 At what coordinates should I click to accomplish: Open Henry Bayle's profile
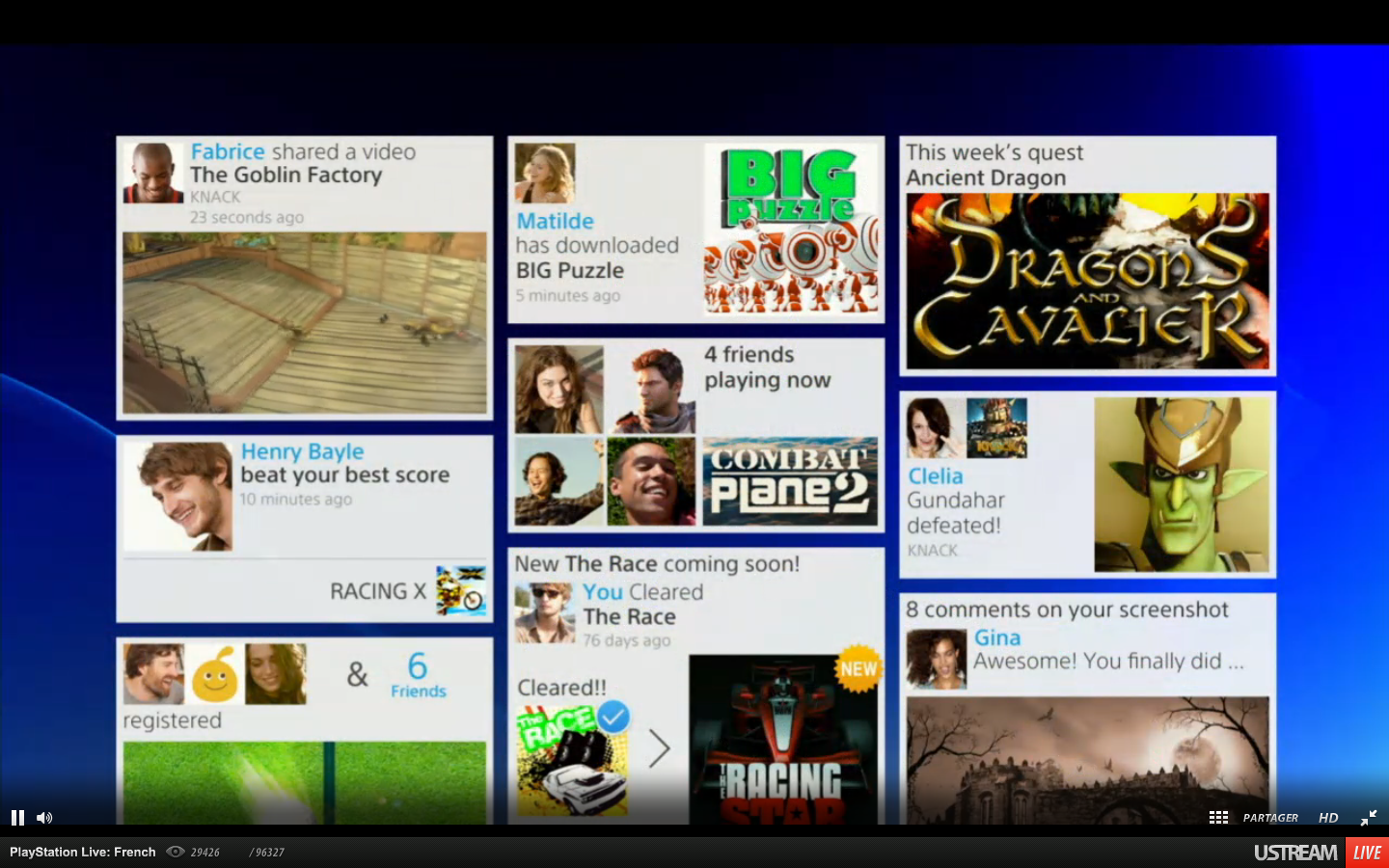[x=301, y=451]
